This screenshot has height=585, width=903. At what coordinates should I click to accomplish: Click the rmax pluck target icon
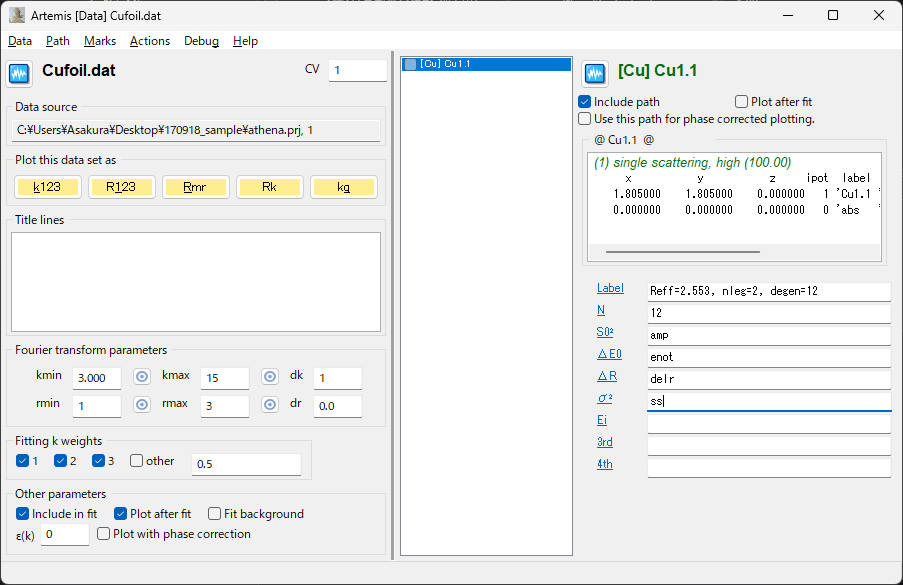tap(270, 405)
